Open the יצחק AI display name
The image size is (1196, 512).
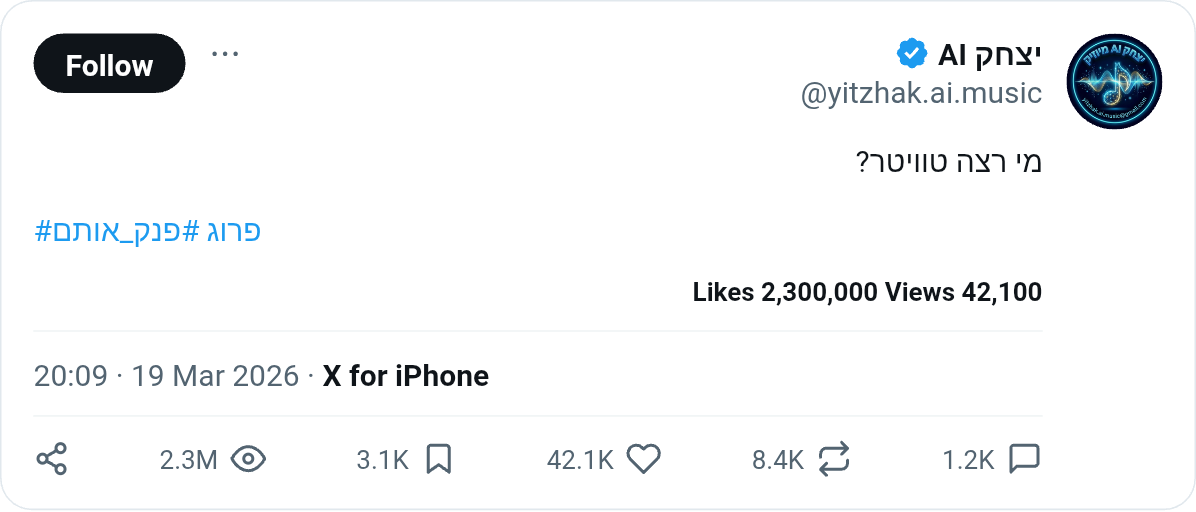coord(990,53)
